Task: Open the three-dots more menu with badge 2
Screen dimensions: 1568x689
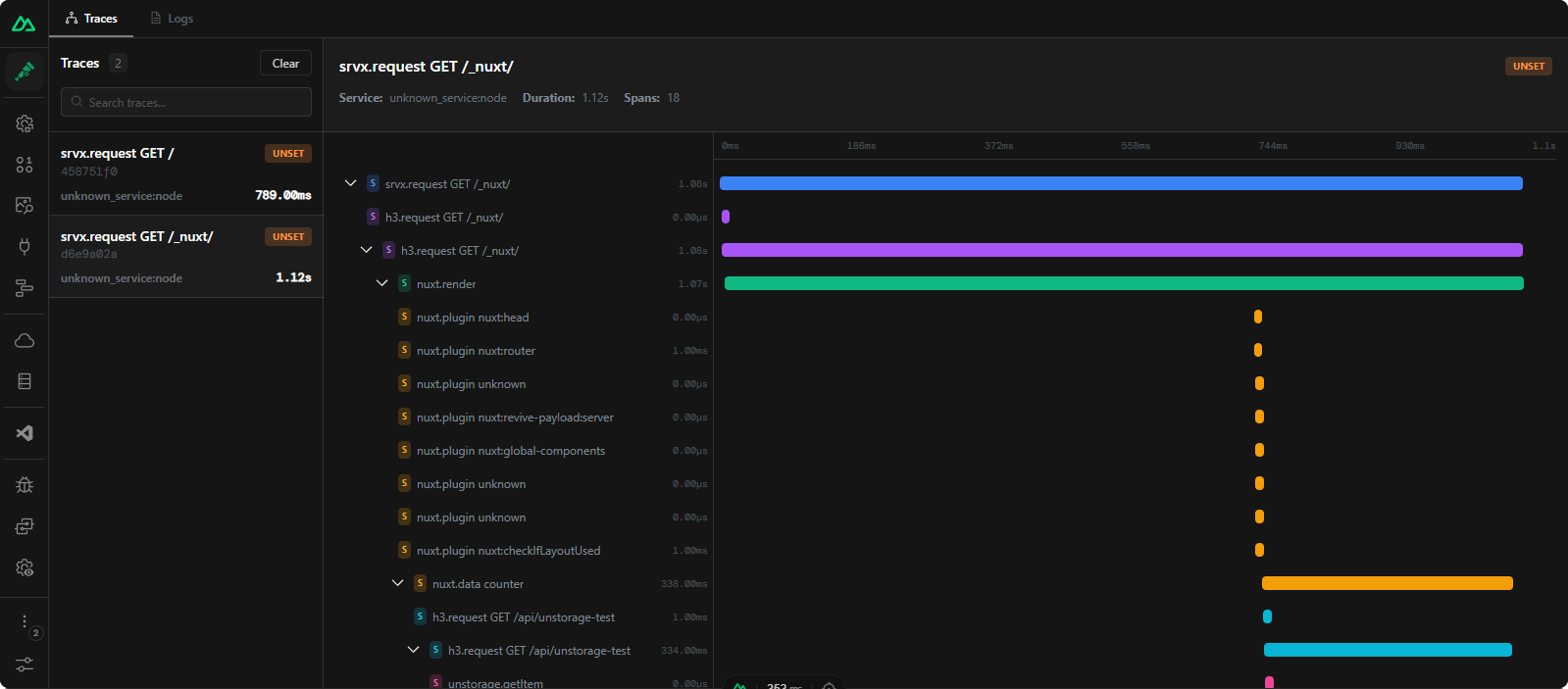Action: (x=25, y=622)
